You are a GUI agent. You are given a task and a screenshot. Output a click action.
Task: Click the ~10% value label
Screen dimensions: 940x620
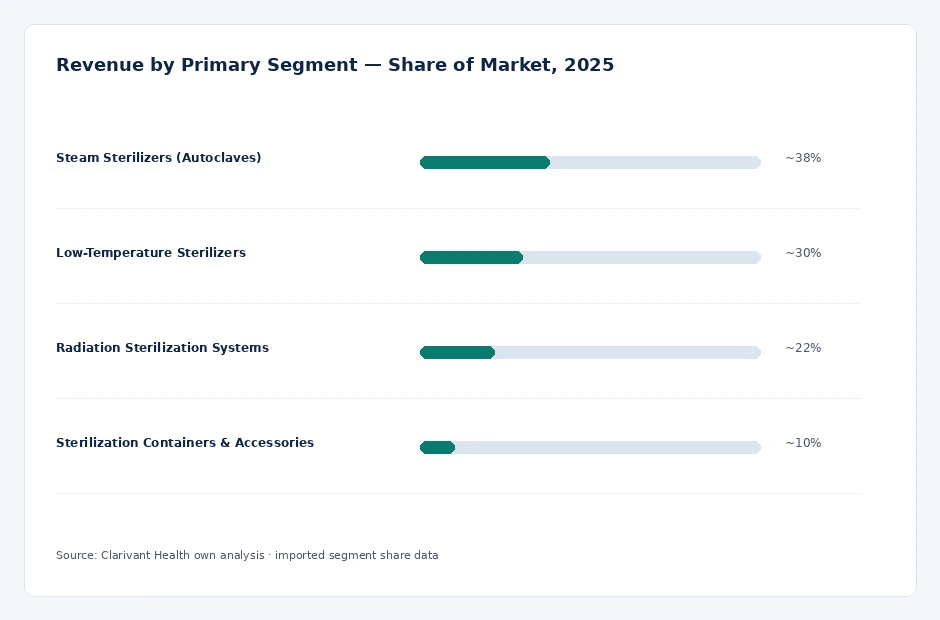pyautogui.click(x=803, y=443)
